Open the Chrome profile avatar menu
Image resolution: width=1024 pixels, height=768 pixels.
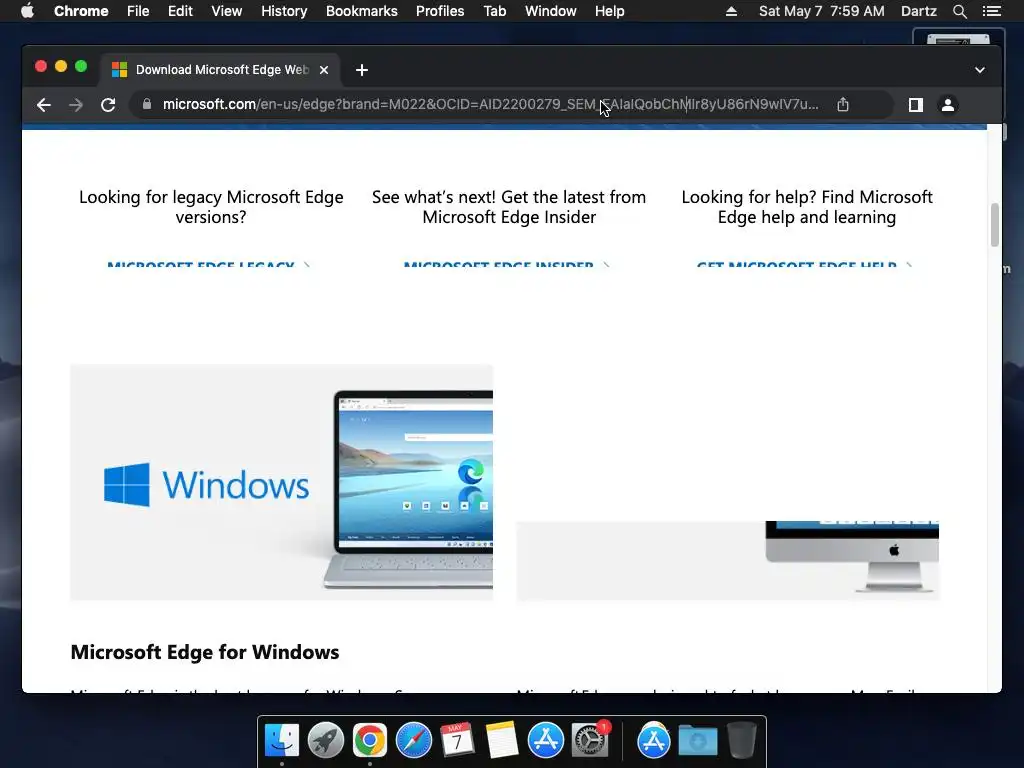pos(948,104)
